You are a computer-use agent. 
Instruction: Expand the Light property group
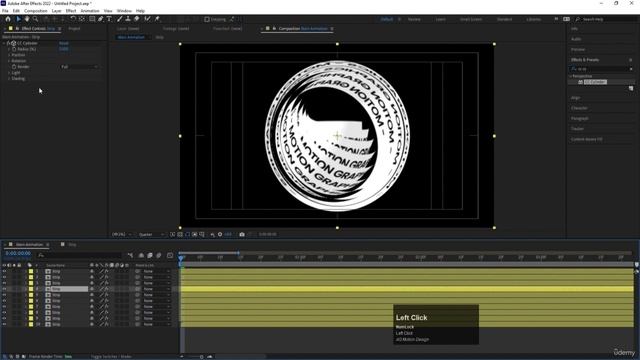pos(9,73)
